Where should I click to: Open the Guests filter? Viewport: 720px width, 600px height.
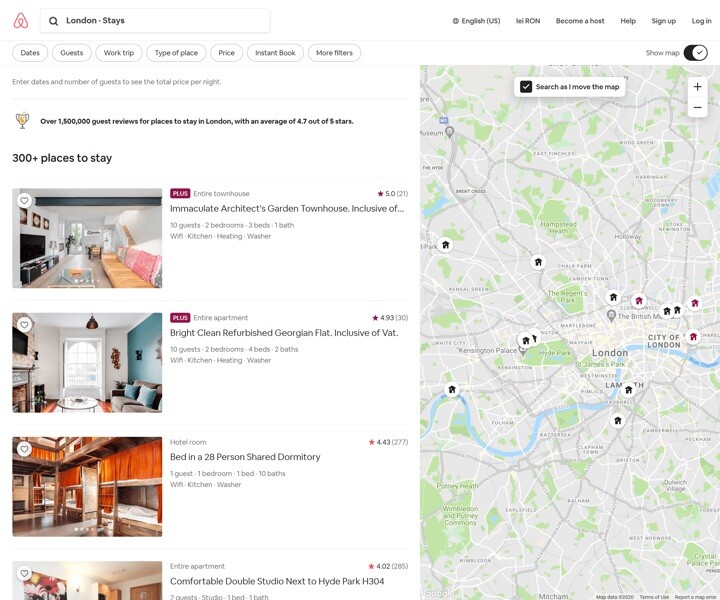(x=72, y=53)
